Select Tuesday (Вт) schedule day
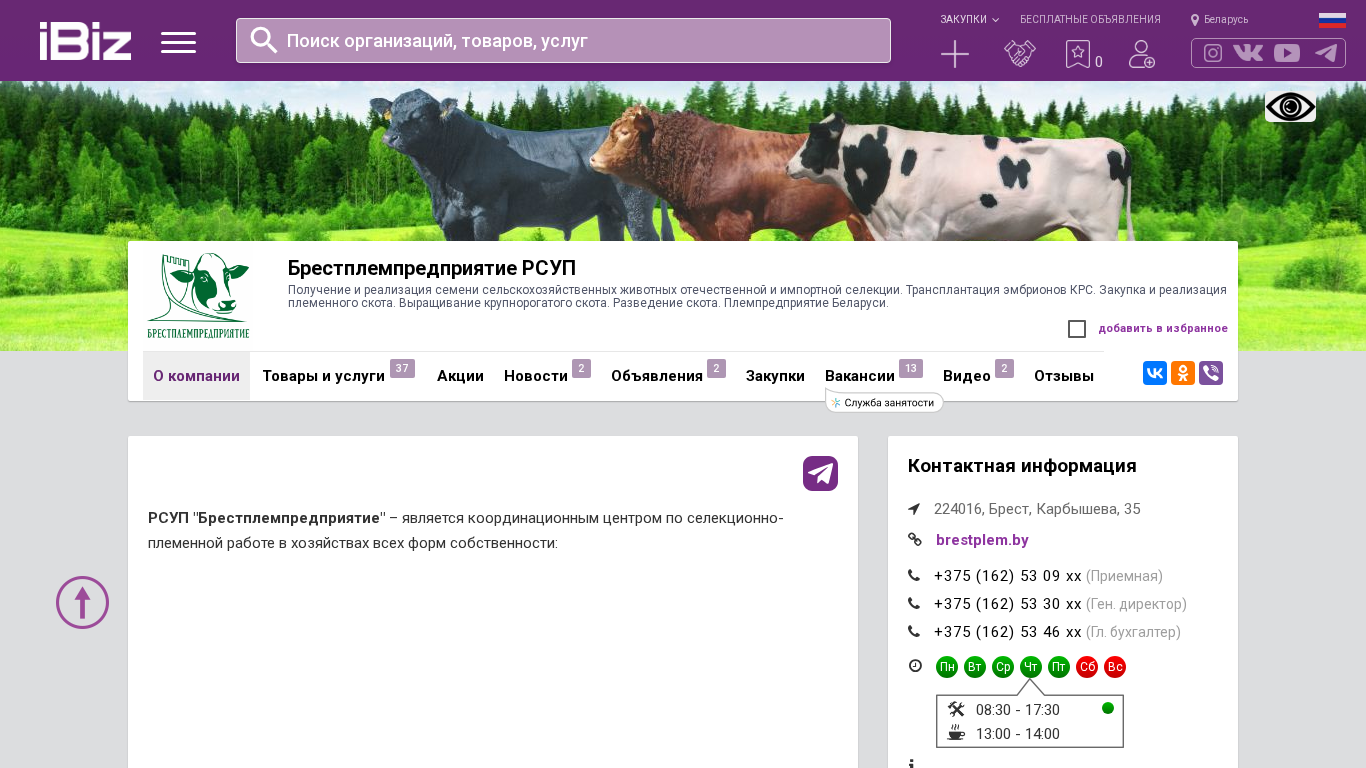Screen dimensions: 1366x768 [975, 667]
